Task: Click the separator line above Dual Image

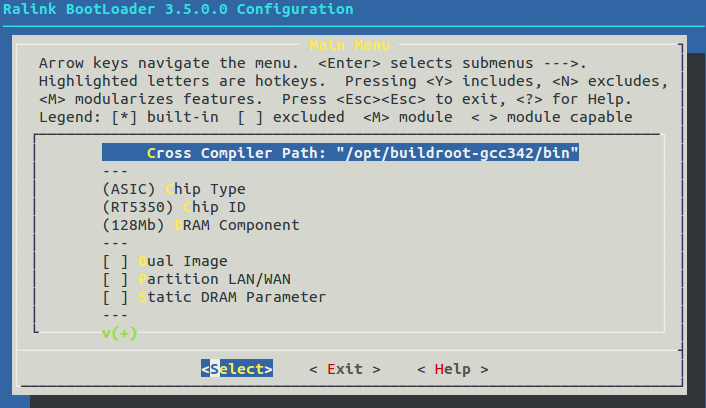Action: click(115, 243)
